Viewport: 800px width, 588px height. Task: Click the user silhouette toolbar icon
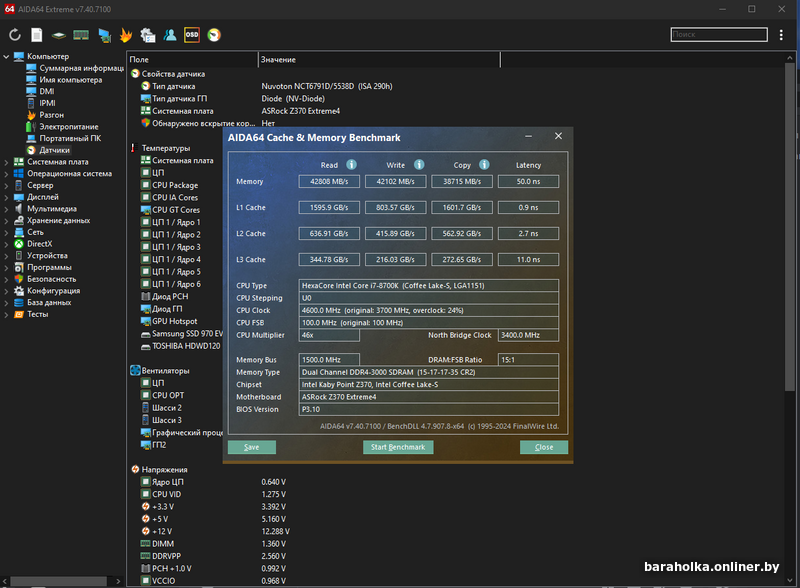(x=170, y=35)
